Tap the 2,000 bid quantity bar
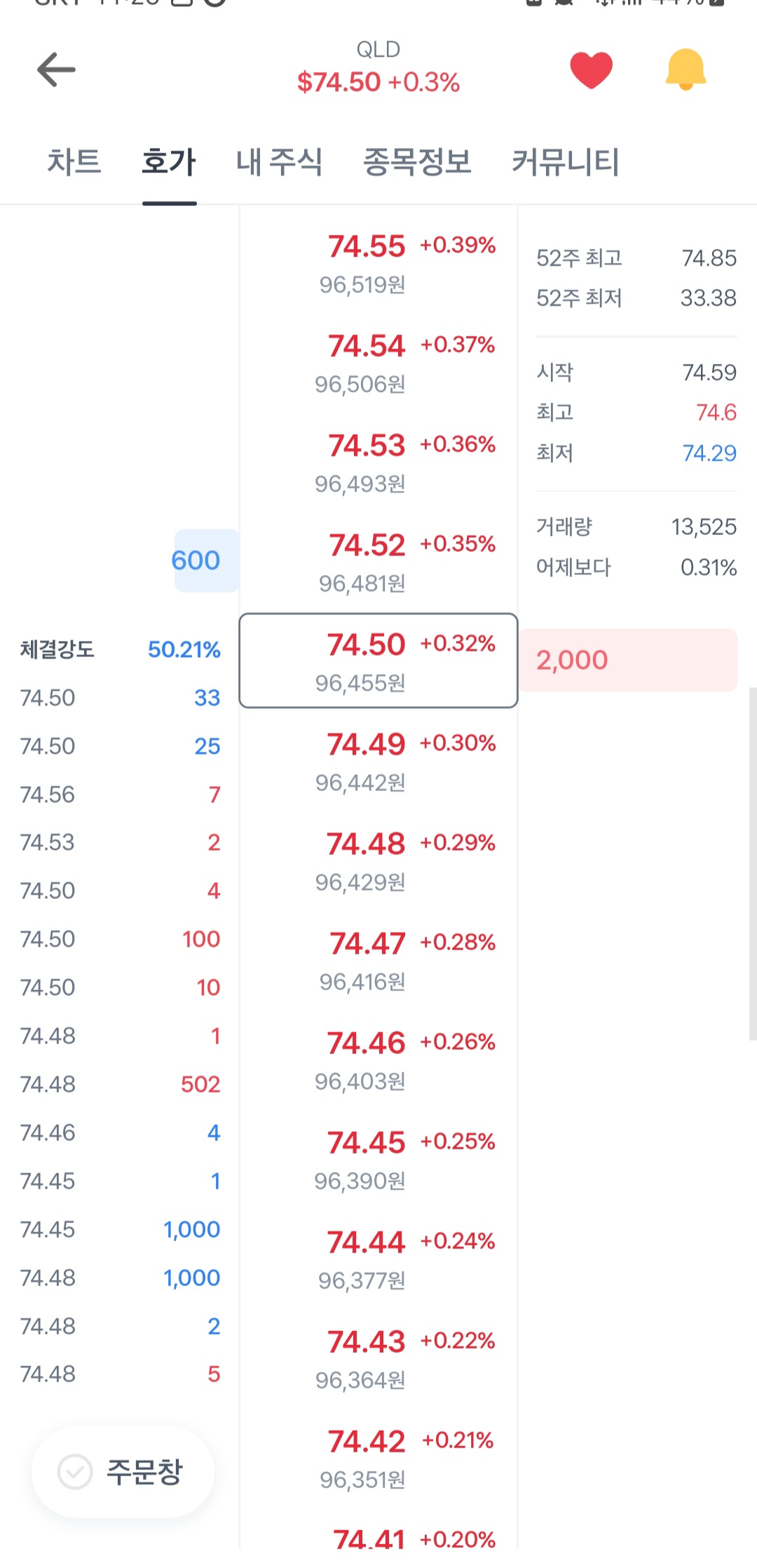Viewport: 757px width, 1568px height. tap(627, 660)
